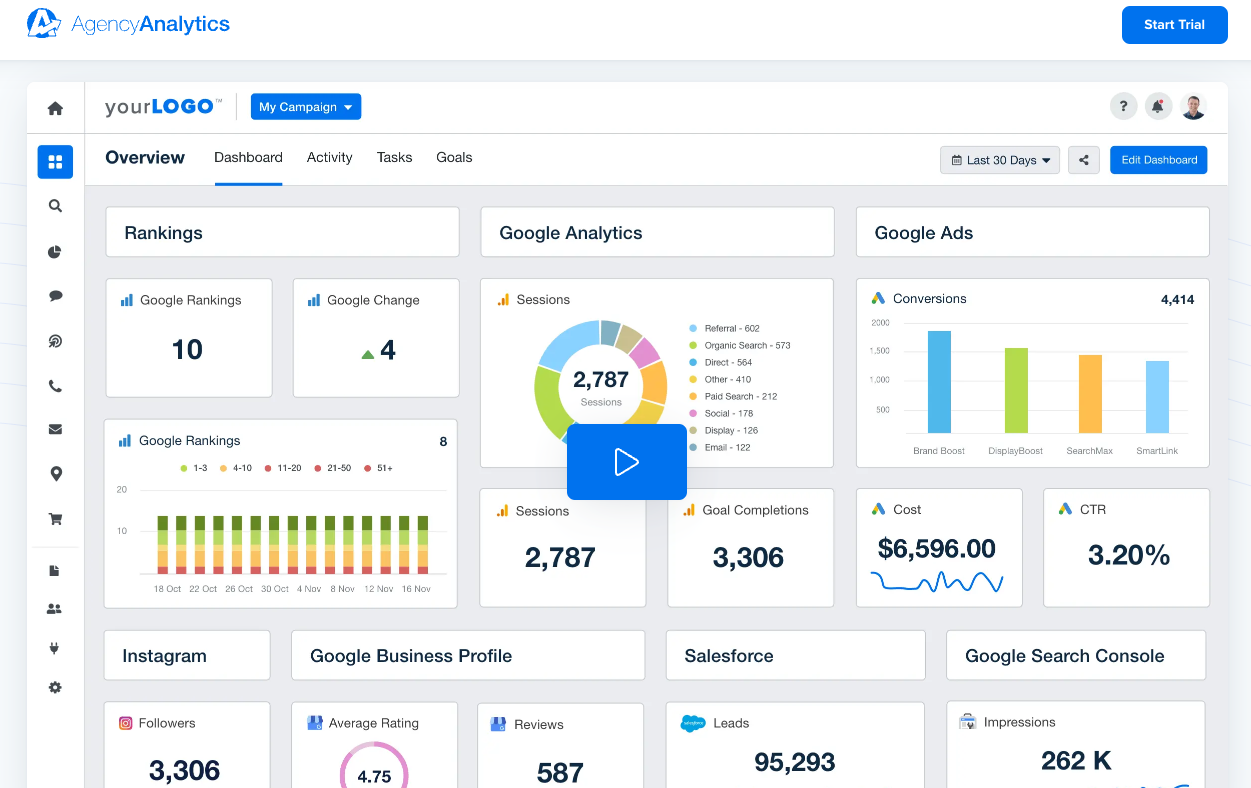
Task: Switch to the Goals tab
Action: click(x=454, y=157)
